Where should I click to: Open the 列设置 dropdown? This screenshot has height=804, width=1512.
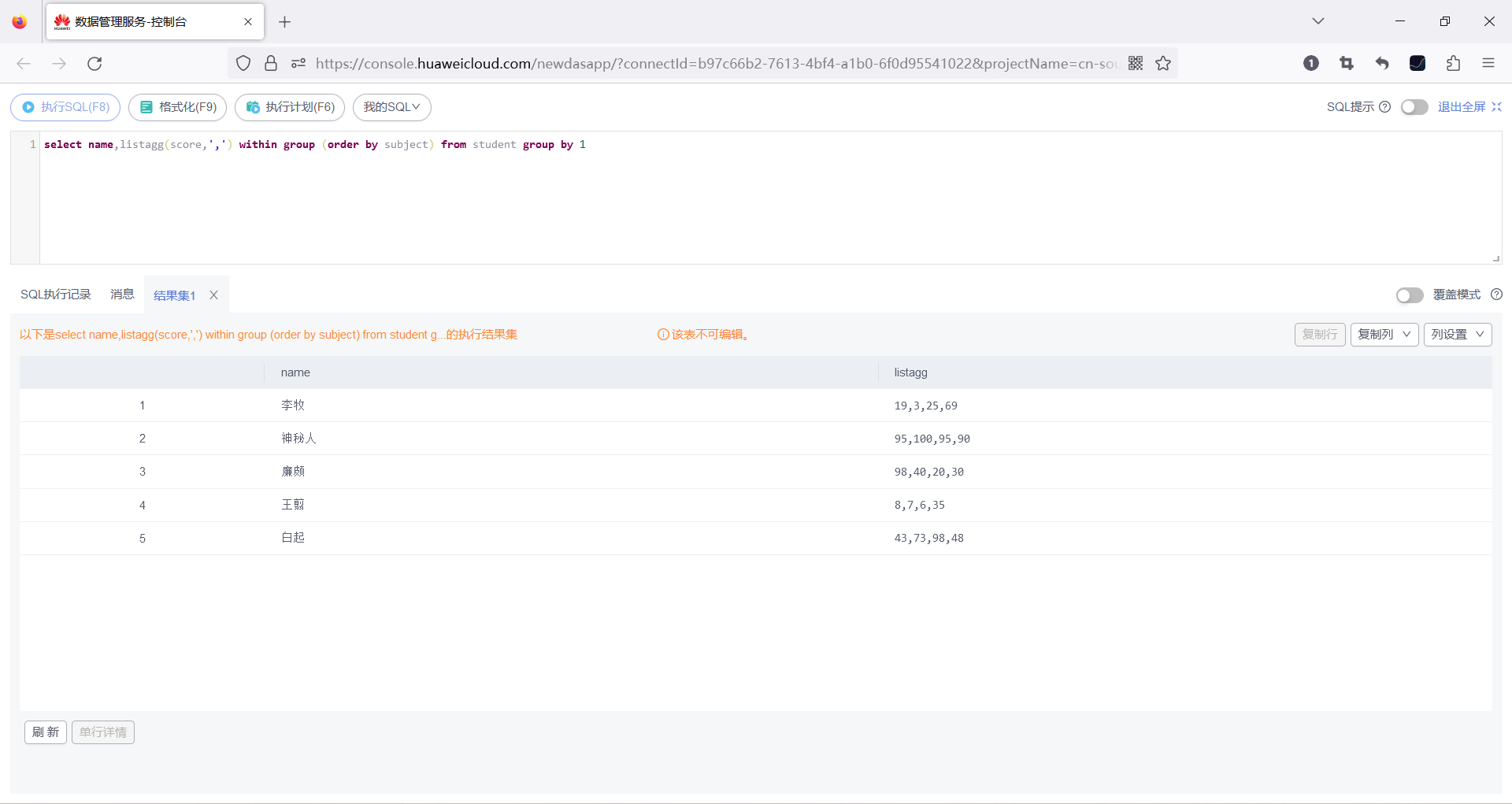pos(1458,335)
